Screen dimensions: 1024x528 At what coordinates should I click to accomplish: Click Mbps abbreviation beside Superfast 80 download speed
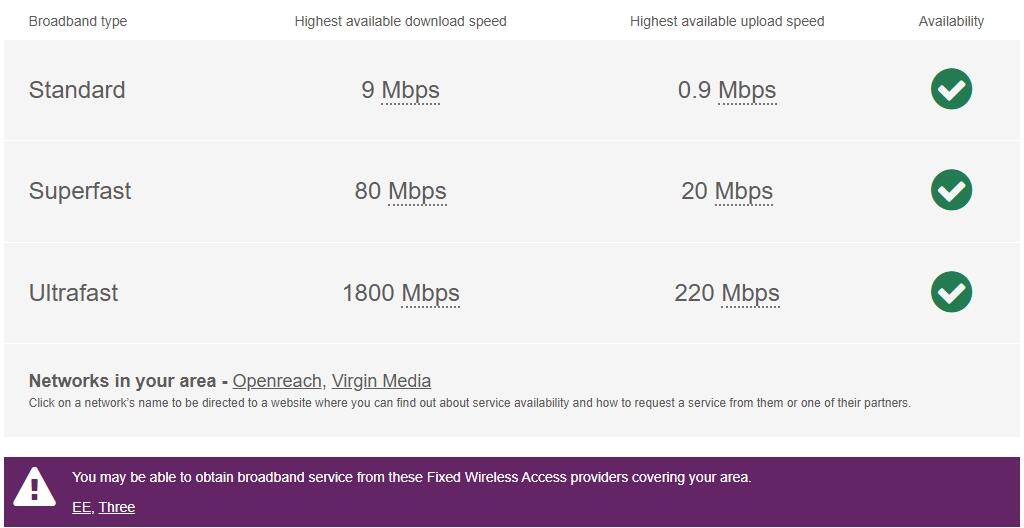(417, 191)
